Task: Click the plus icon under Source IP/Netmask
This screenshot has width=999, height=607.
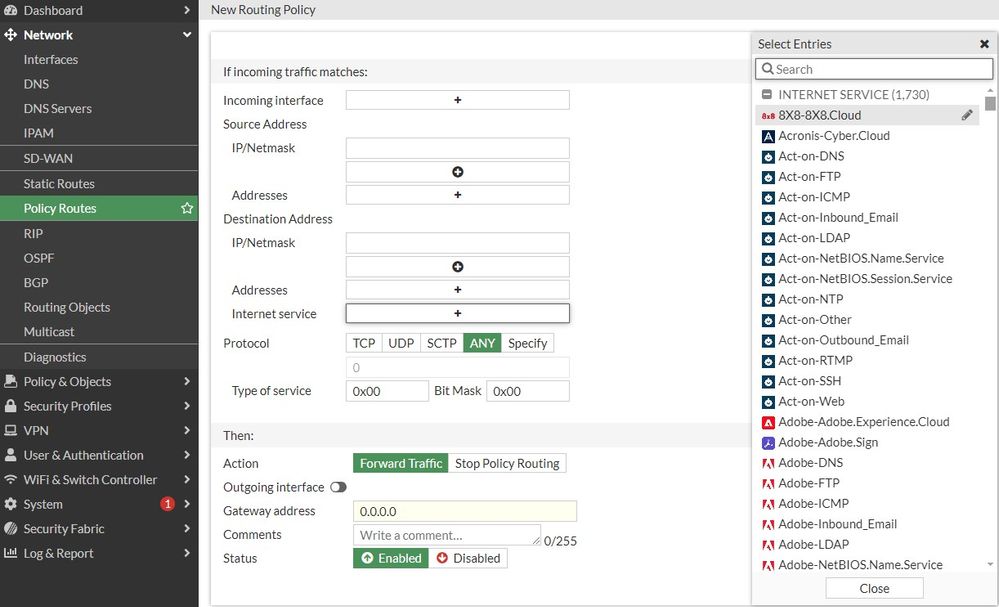Action: (x=457, y=172)
